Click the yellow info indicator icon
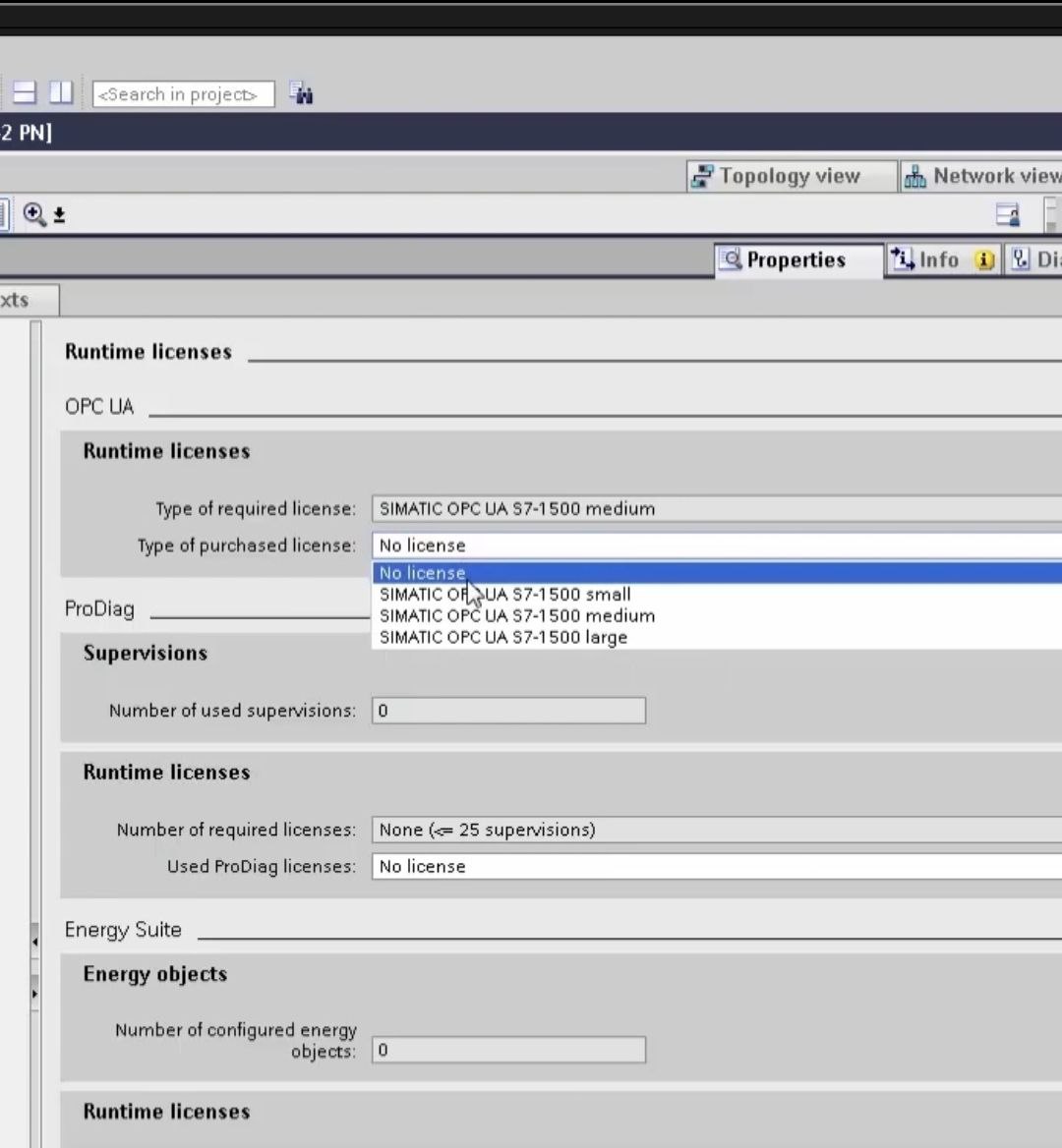Viewport: 1062px width, 1148px height. tap(984, 259)
